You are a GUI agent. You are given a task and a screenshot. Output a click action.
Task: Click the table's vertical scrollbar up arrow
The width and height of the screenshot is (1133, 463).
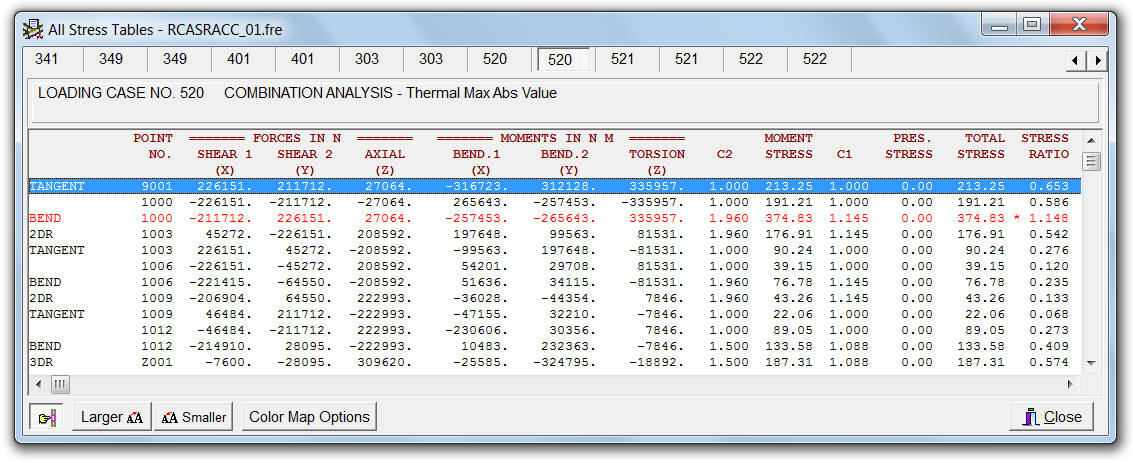pos(1091,141)
